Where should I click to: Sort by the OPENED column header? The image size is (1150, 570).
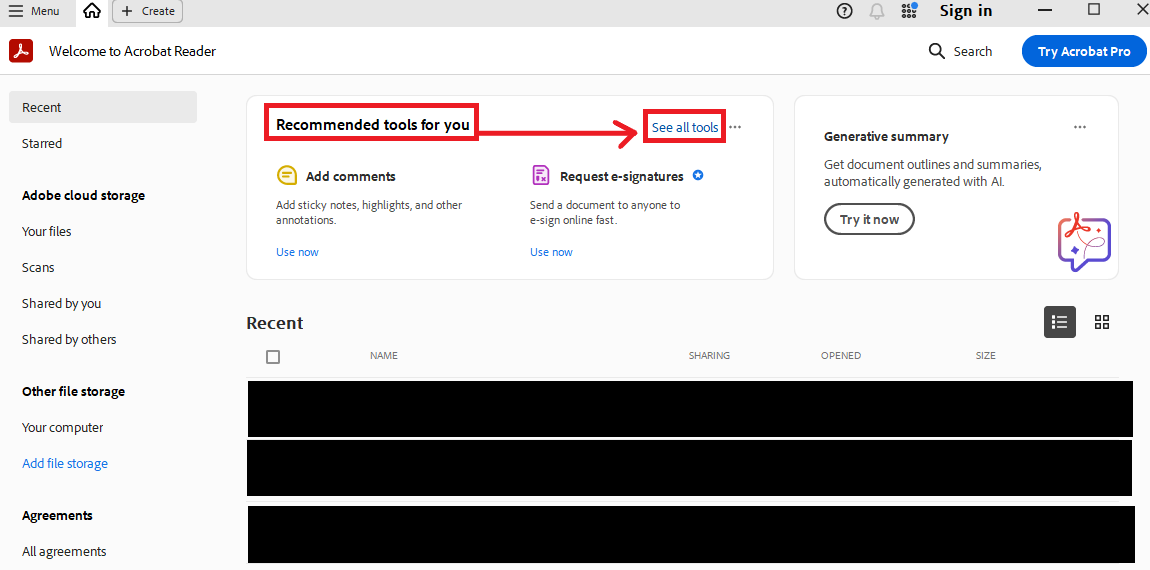840,355
